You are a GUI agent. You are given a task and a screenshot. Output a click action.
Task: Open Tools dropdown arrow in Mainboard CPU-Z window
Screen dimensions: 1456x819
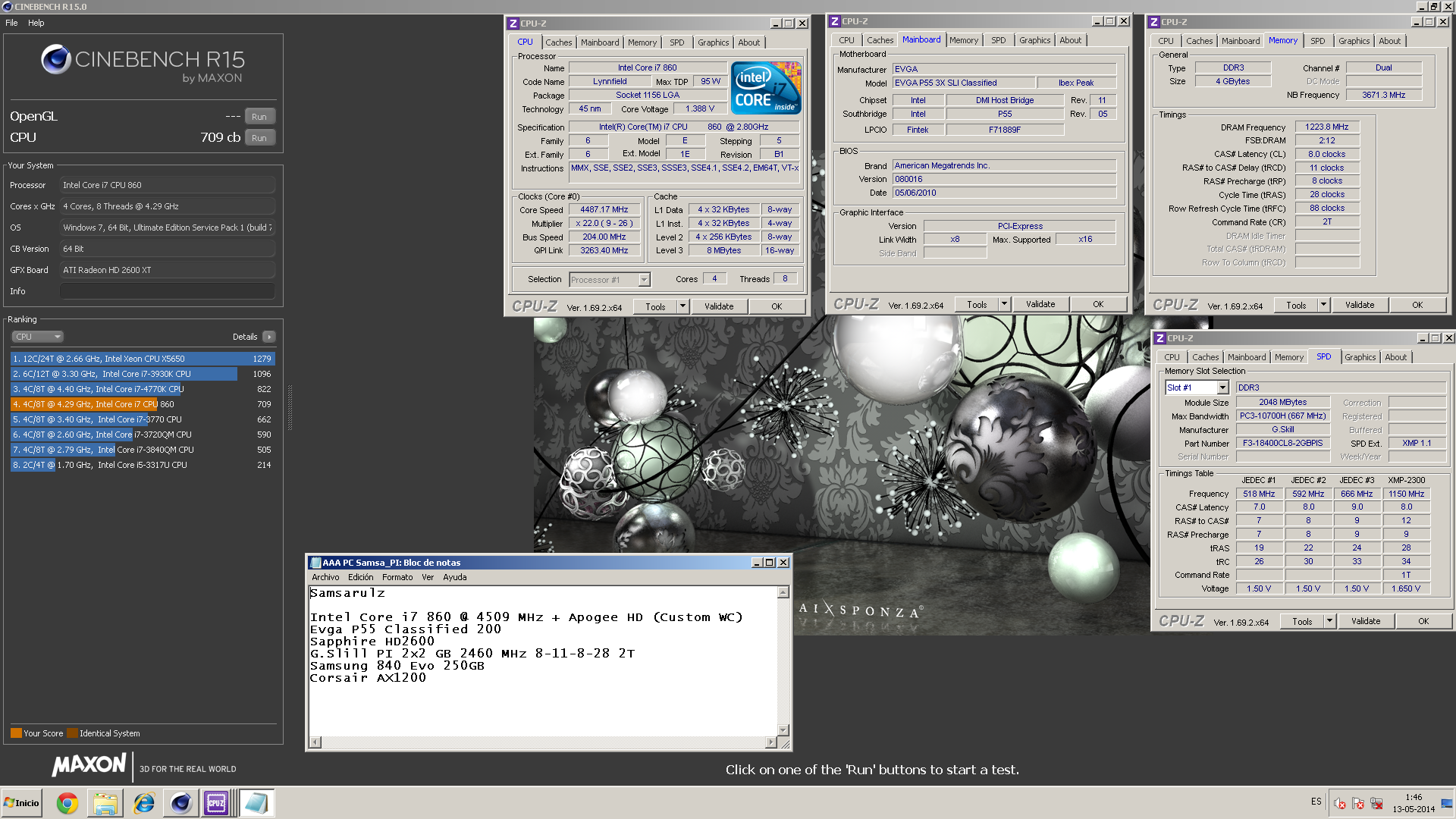pos(1004,304)
